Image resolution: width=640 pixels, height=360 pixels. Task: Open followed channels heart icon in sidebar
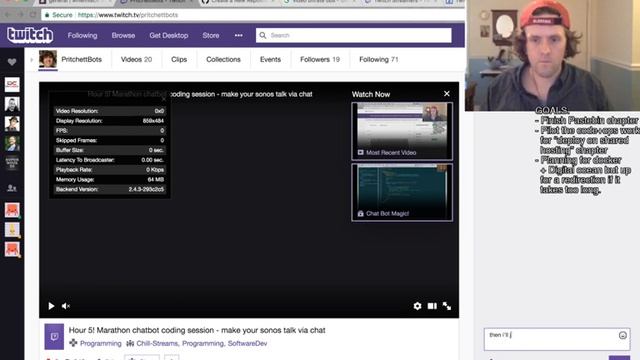pos(12,62)
